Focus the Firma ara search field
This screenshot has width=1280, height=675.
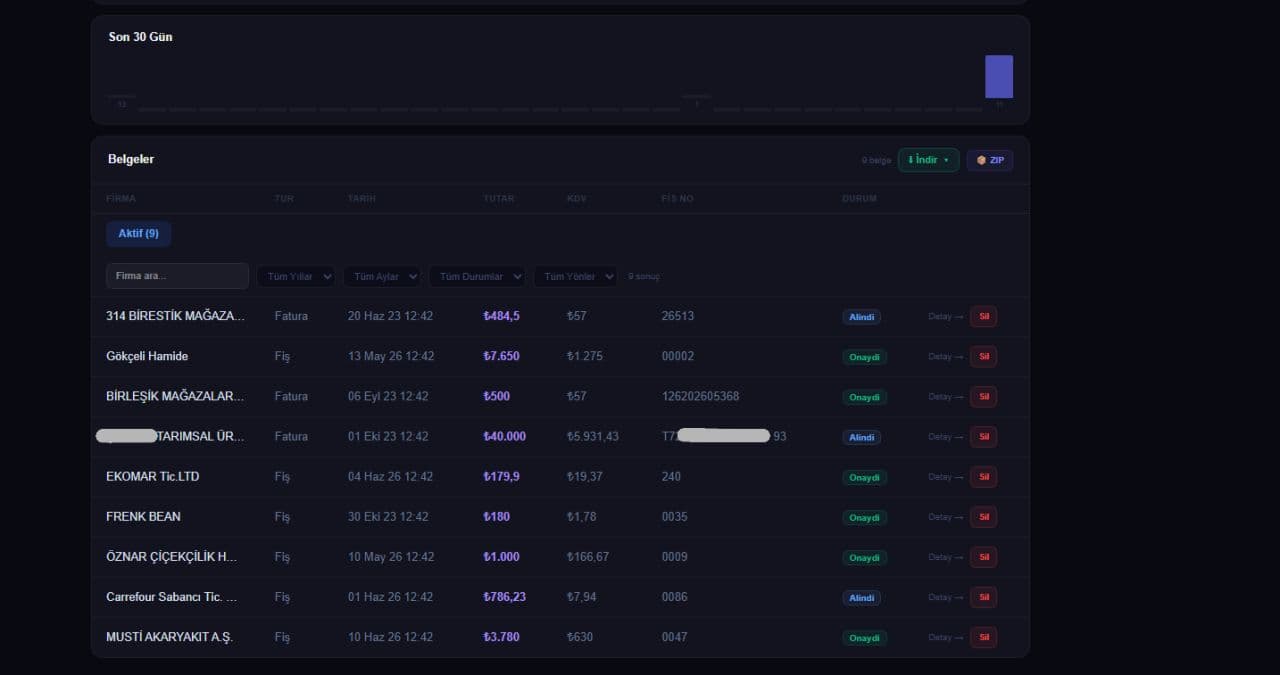177,276
